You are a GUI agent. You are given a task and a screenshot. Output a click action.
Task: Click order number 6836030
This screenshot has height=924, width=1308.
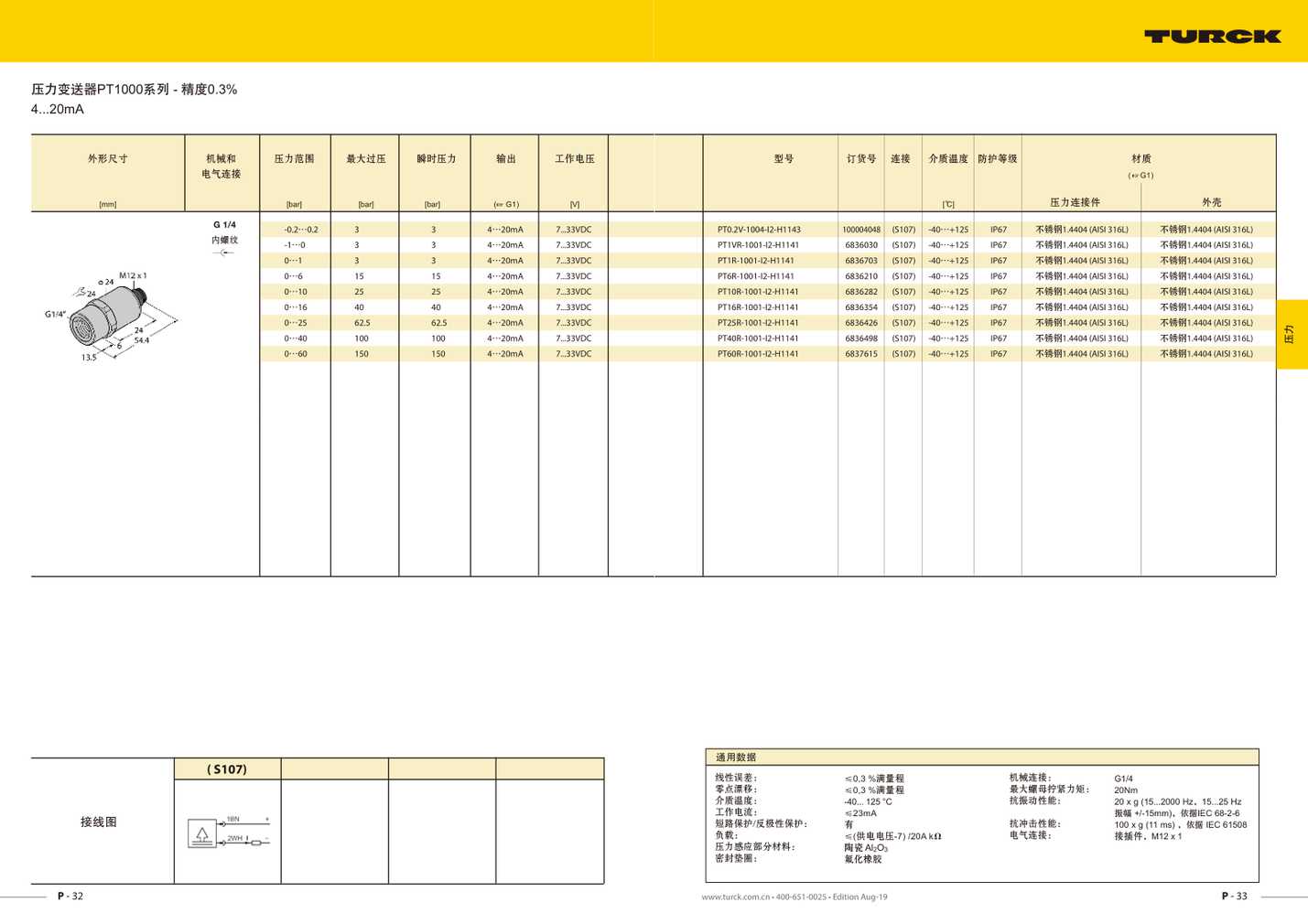coord(861,245)
